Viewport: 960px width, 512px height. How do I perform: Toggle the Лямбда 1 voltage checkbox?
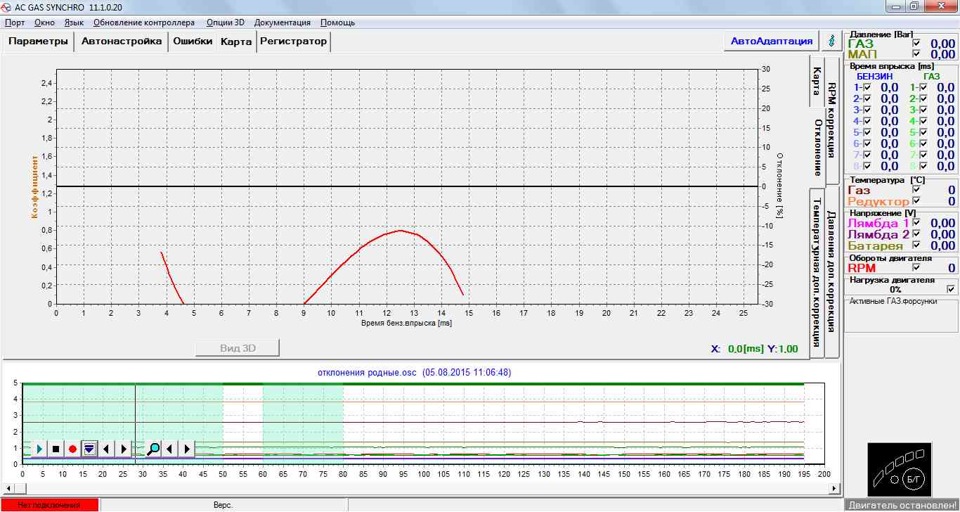(917, 223)
